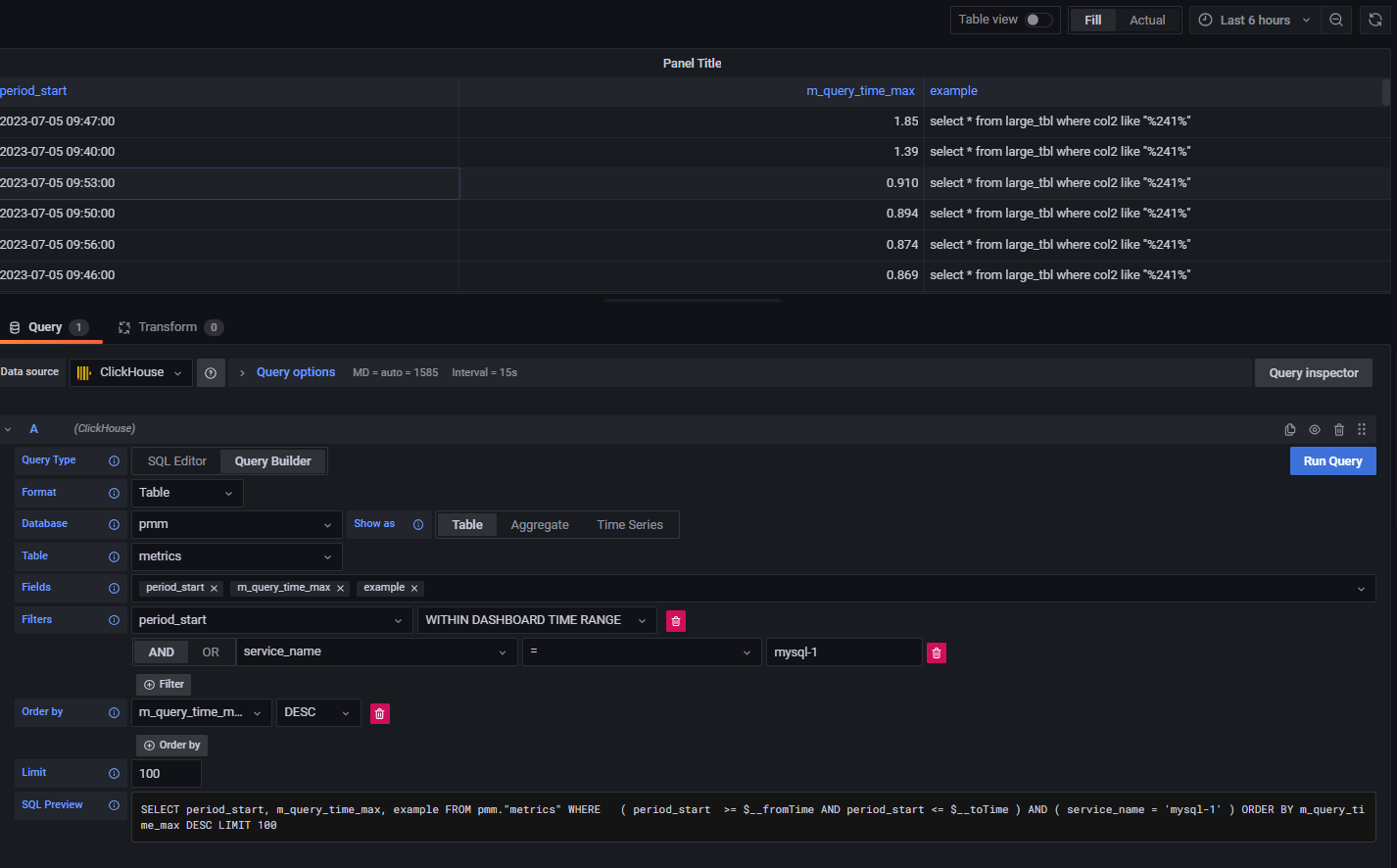The image size is (1397, 868).
Task: Click the Order by info icon
Action: click(114, 712)
